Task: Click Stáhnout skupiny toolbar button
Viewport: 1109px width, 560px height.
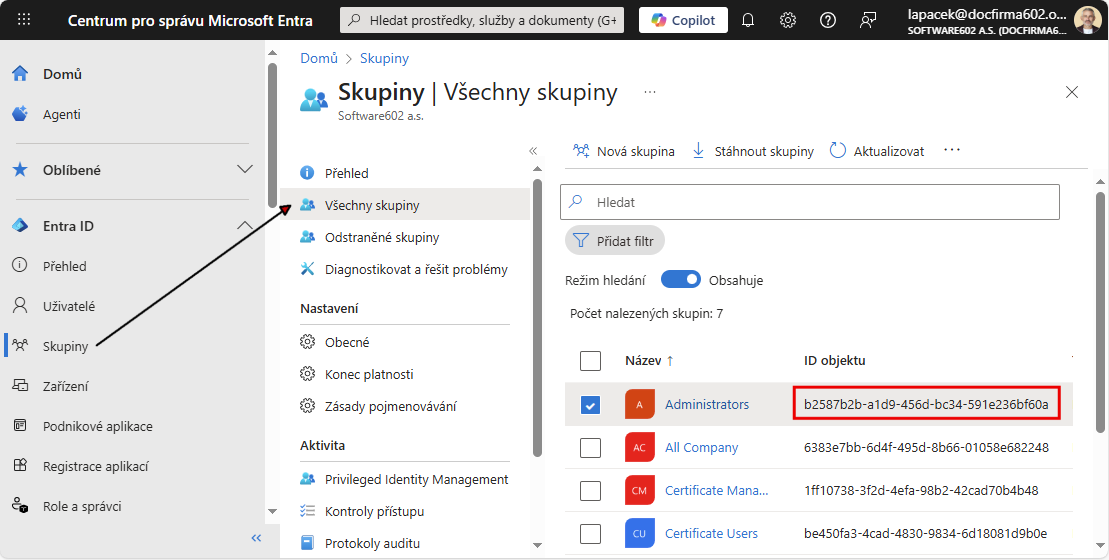Action: click(x=753, y=151)
